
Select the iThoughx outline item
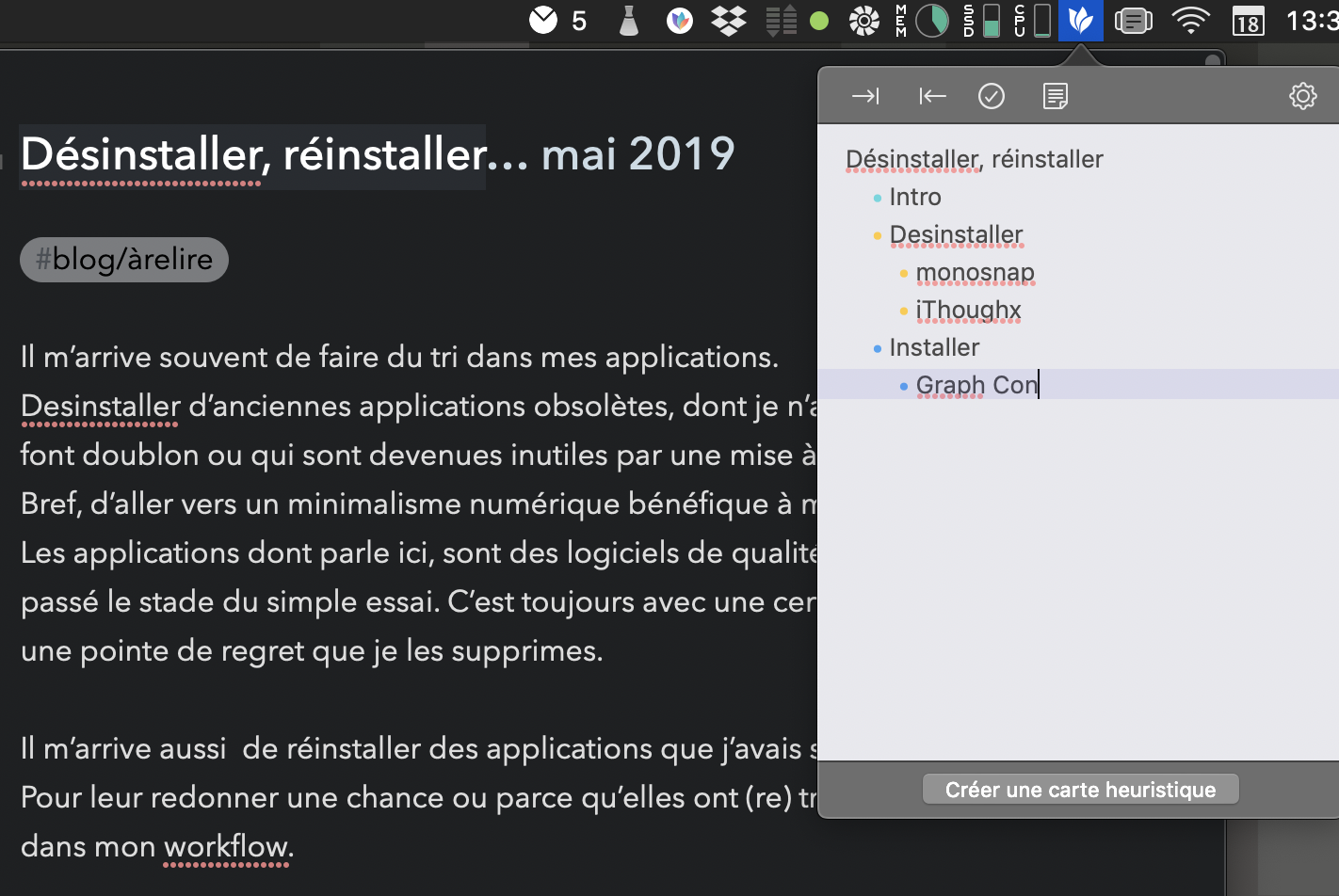tap(968, 310)
